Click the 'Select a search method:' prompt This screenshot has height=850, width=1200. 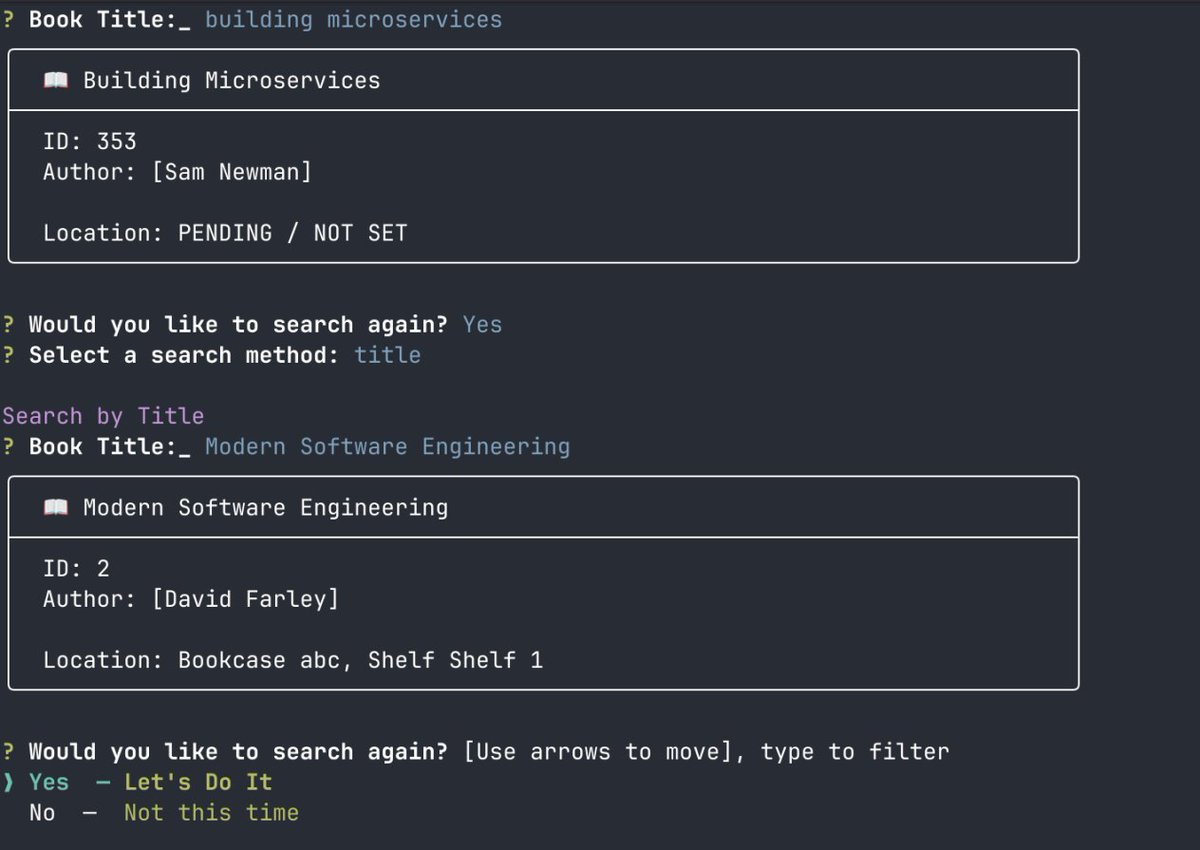point(184,355)
